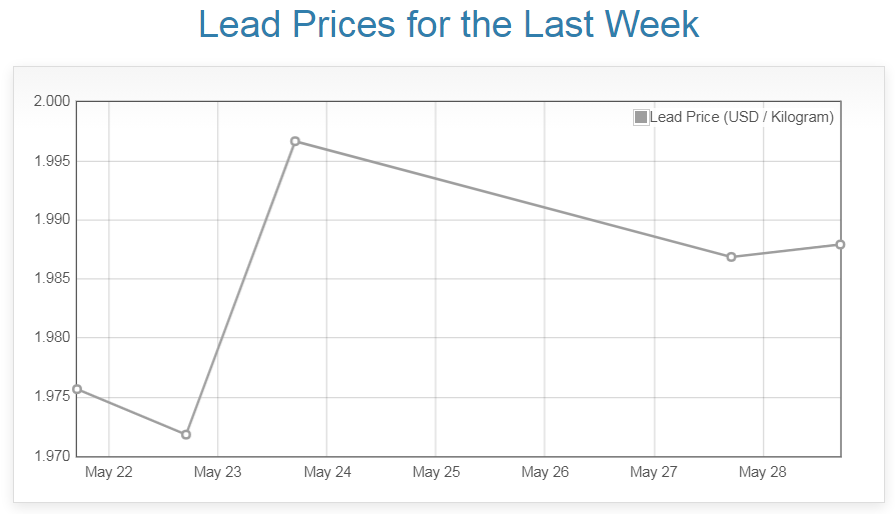This screenshot has height=514, width=895.
Task: Select the lowest data point near 1.972
Action: (186, 434)
